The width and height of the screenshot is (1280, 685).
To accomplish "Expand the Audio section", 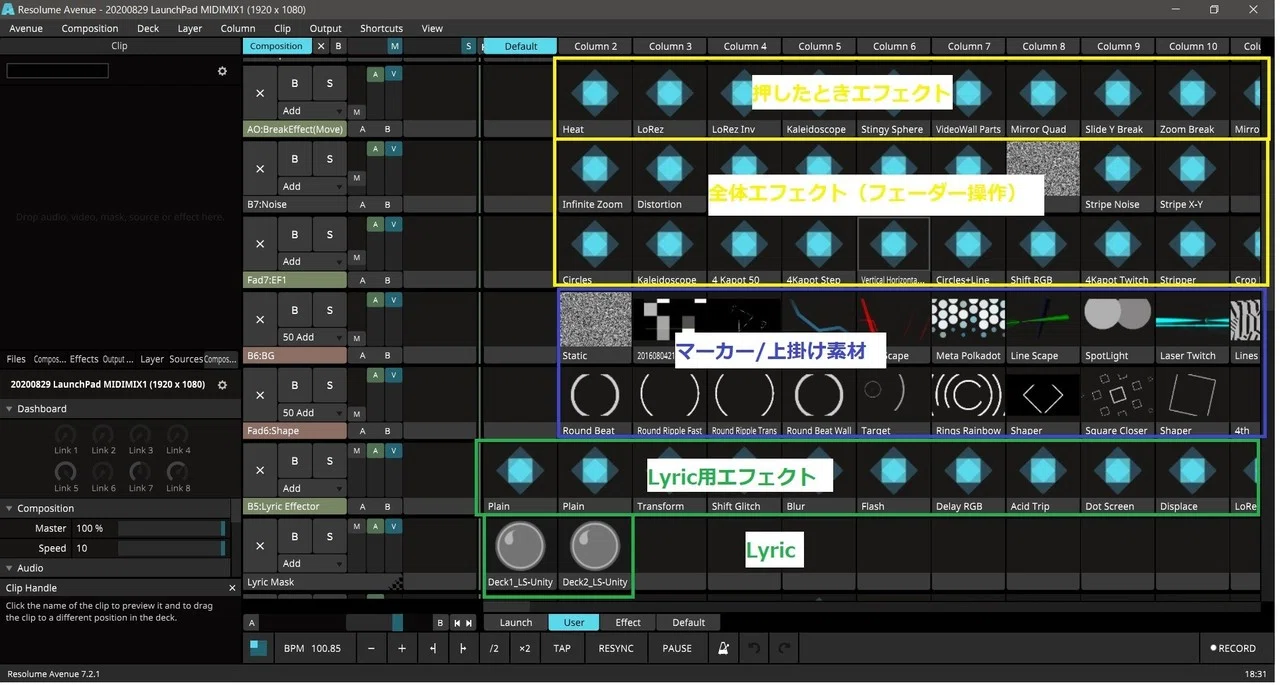I will click(9, 568).
